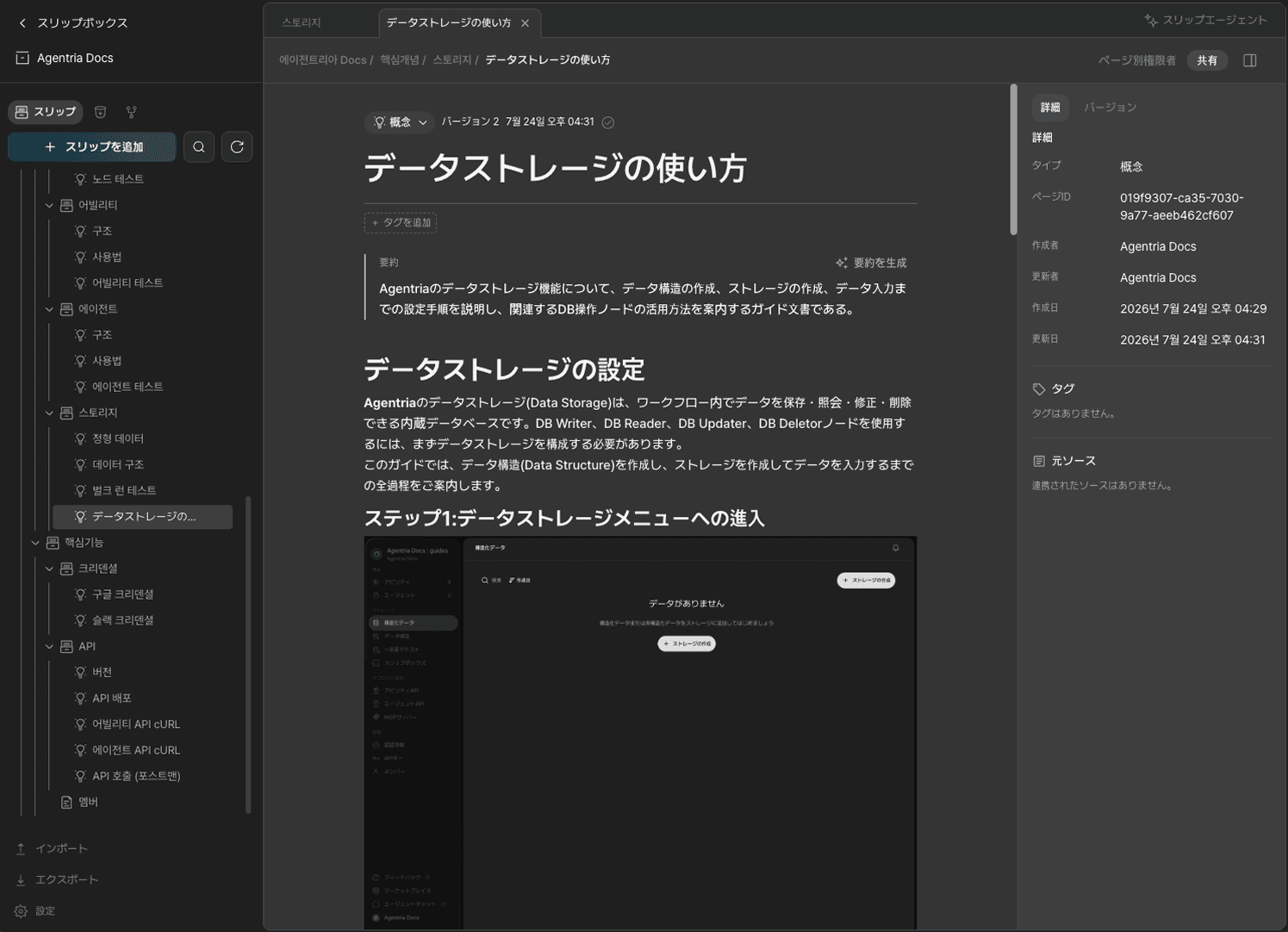The image size is (1288, 932).
Task: Collapse the 크리덴셜 folder chevron
Action: point(49,569)
